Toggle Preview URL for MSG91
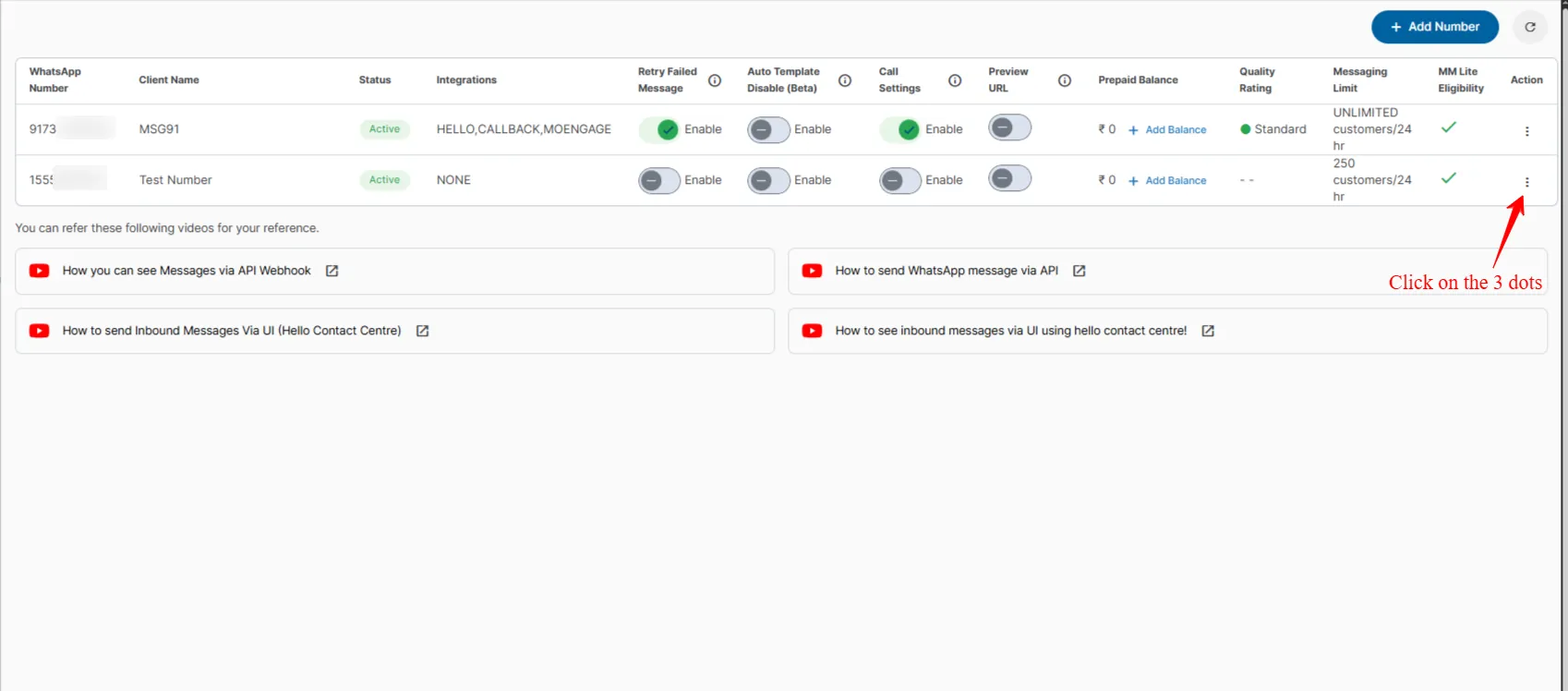 1009,127
